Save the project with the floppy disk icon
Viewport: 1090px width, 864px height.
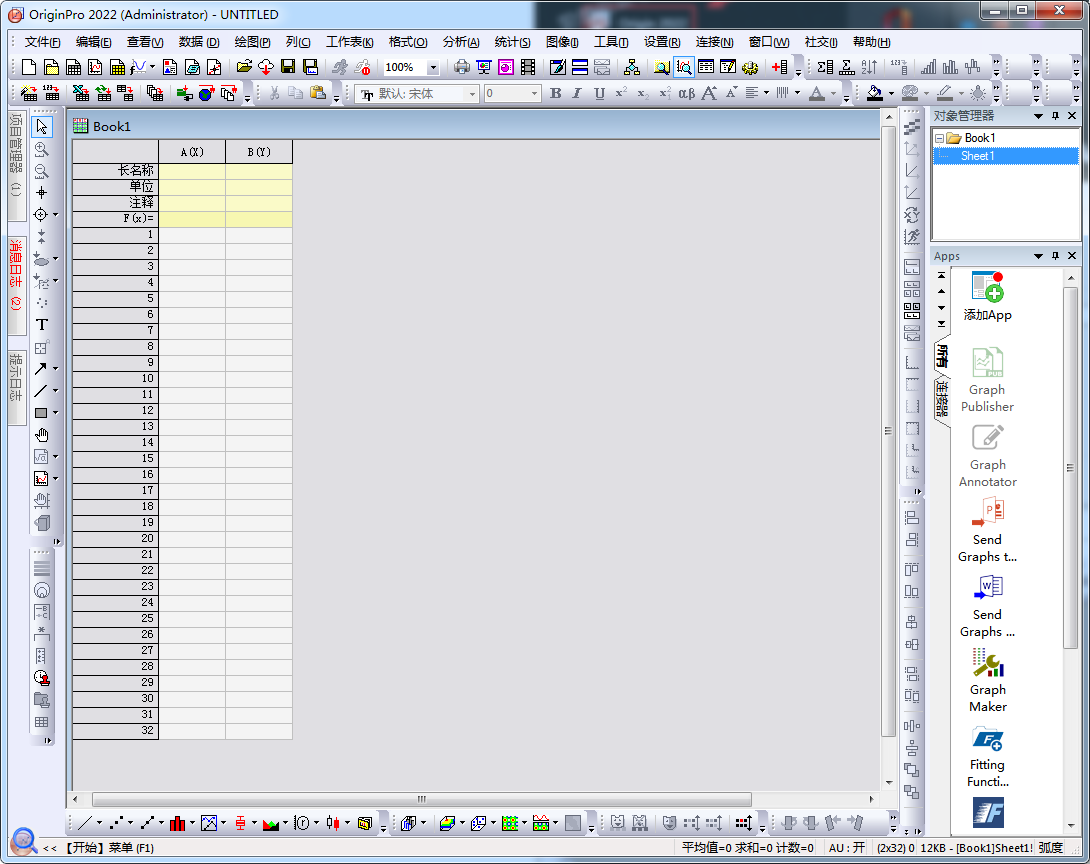click(x=288, y=67)
